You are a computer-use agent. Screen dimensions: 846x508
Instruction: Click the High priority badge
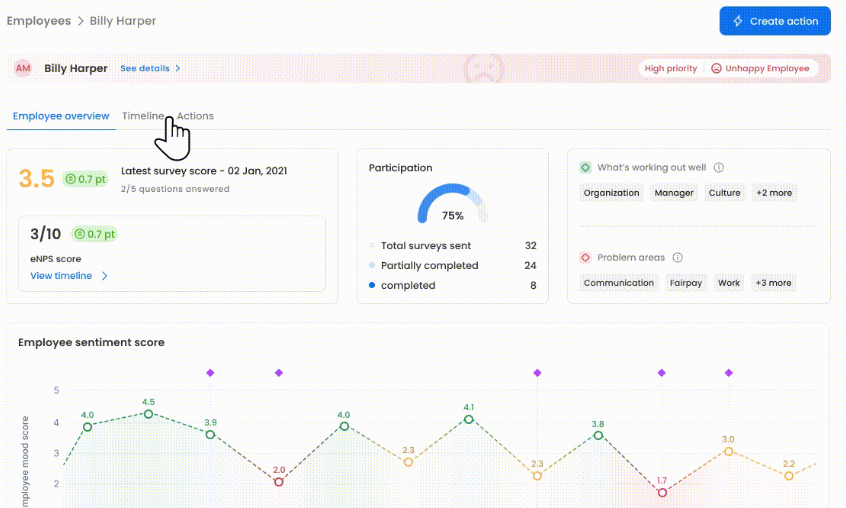click(670, 69)
